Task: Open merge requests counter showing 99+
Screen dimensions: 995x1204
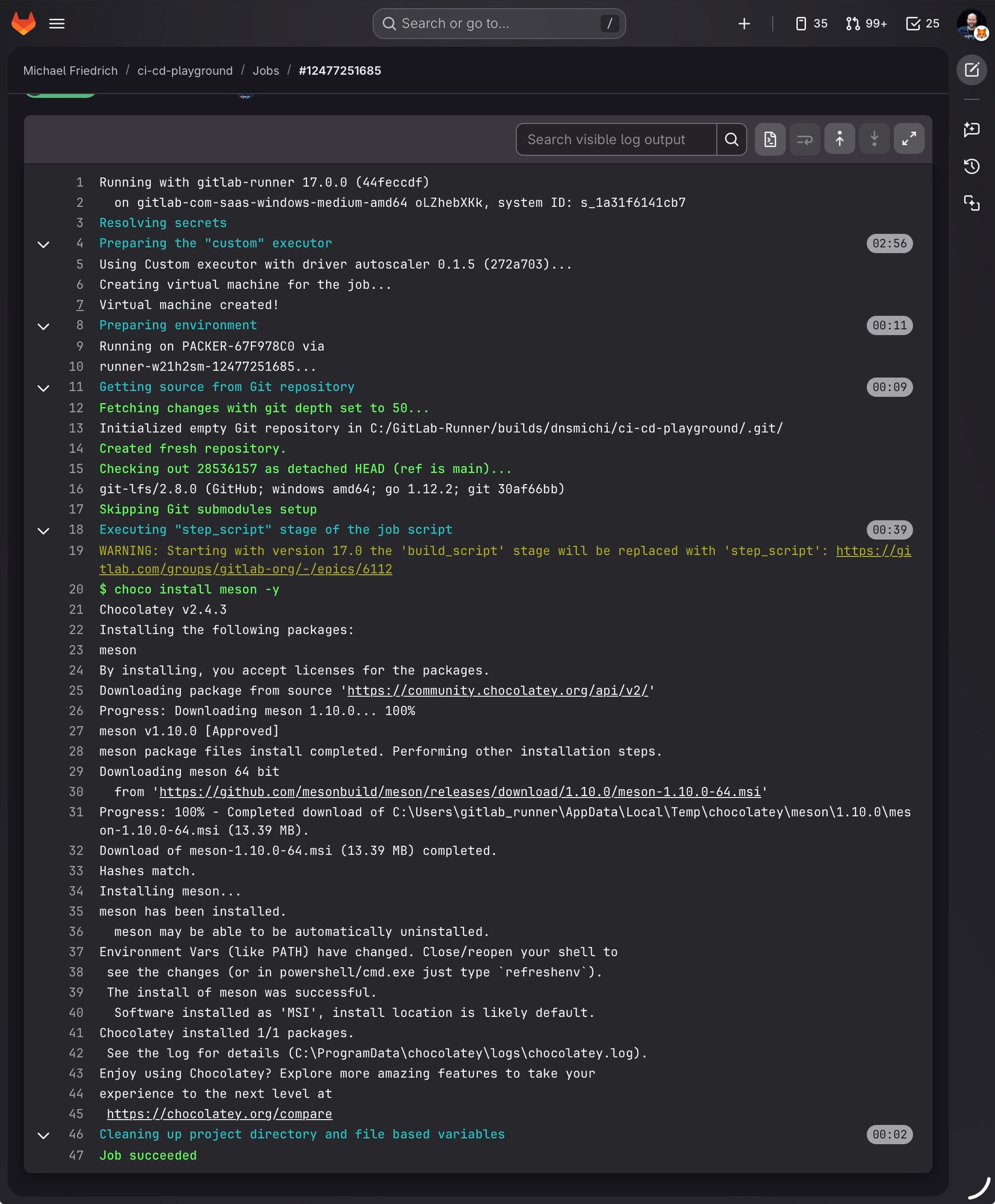Action: pos(866,23)
